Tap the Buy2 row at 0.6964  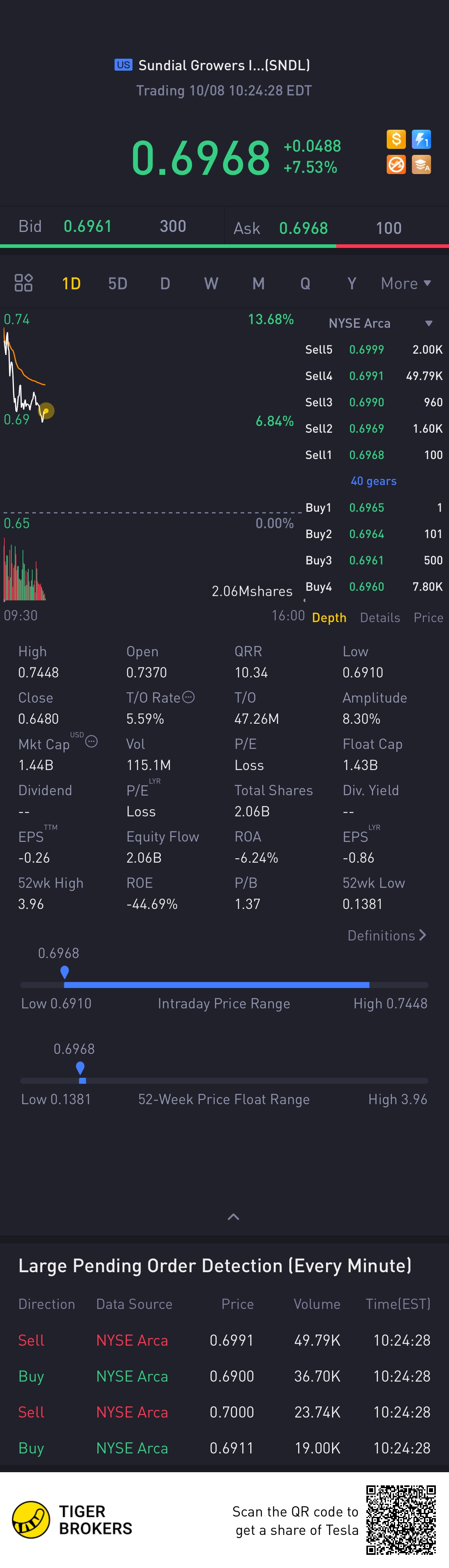pyautogui.click(x=374, y=534)
